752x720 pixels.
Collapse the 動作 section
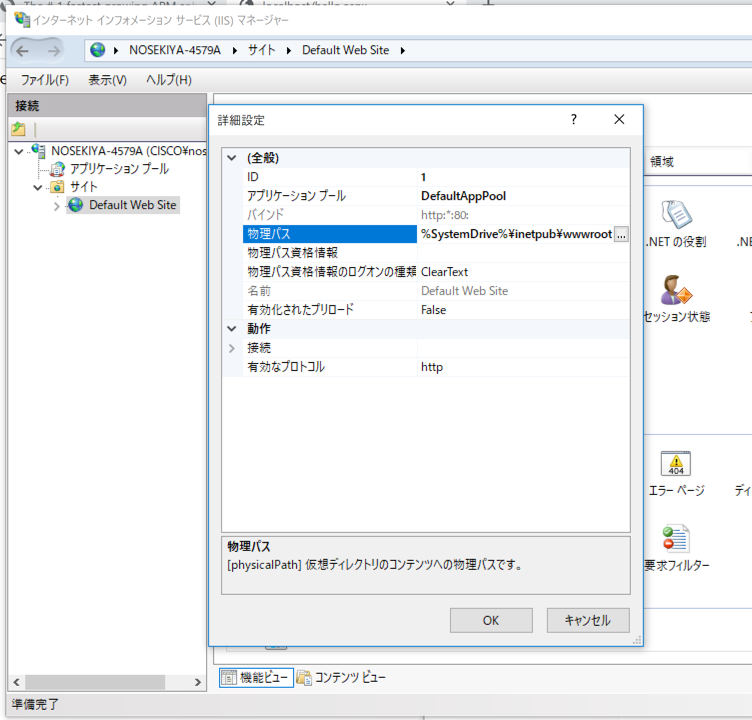[232, 329]
